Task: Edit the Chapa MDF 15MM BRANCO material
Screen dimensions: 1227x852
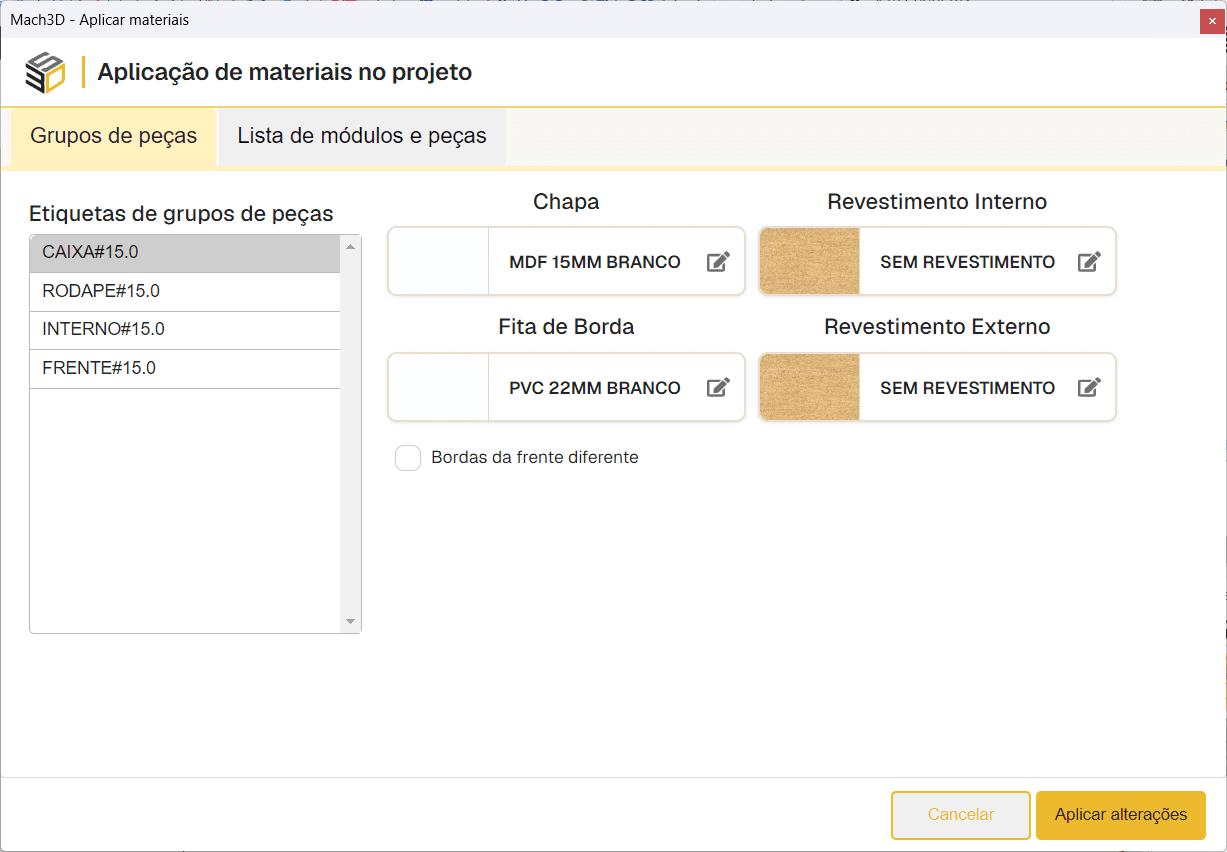Action: tap(718, 262)
